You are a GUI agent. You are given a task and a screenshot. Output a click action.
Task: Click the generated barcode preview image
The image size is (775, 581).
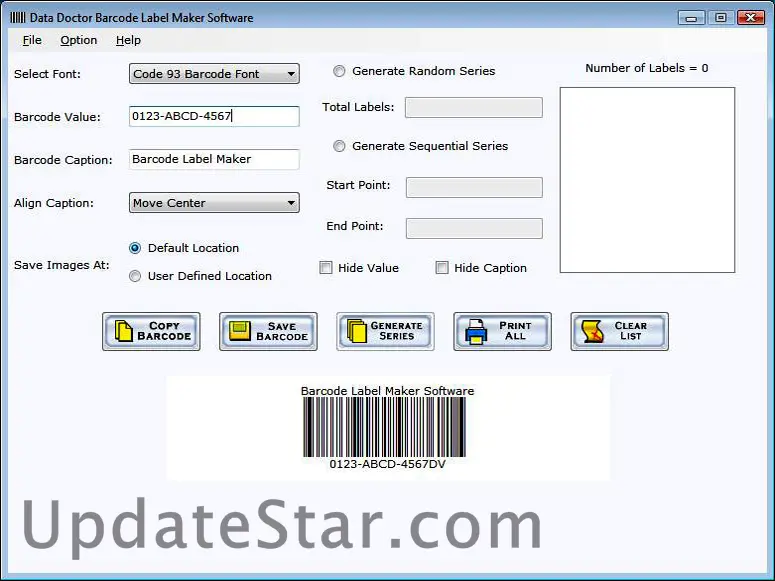tap(385, 427)
